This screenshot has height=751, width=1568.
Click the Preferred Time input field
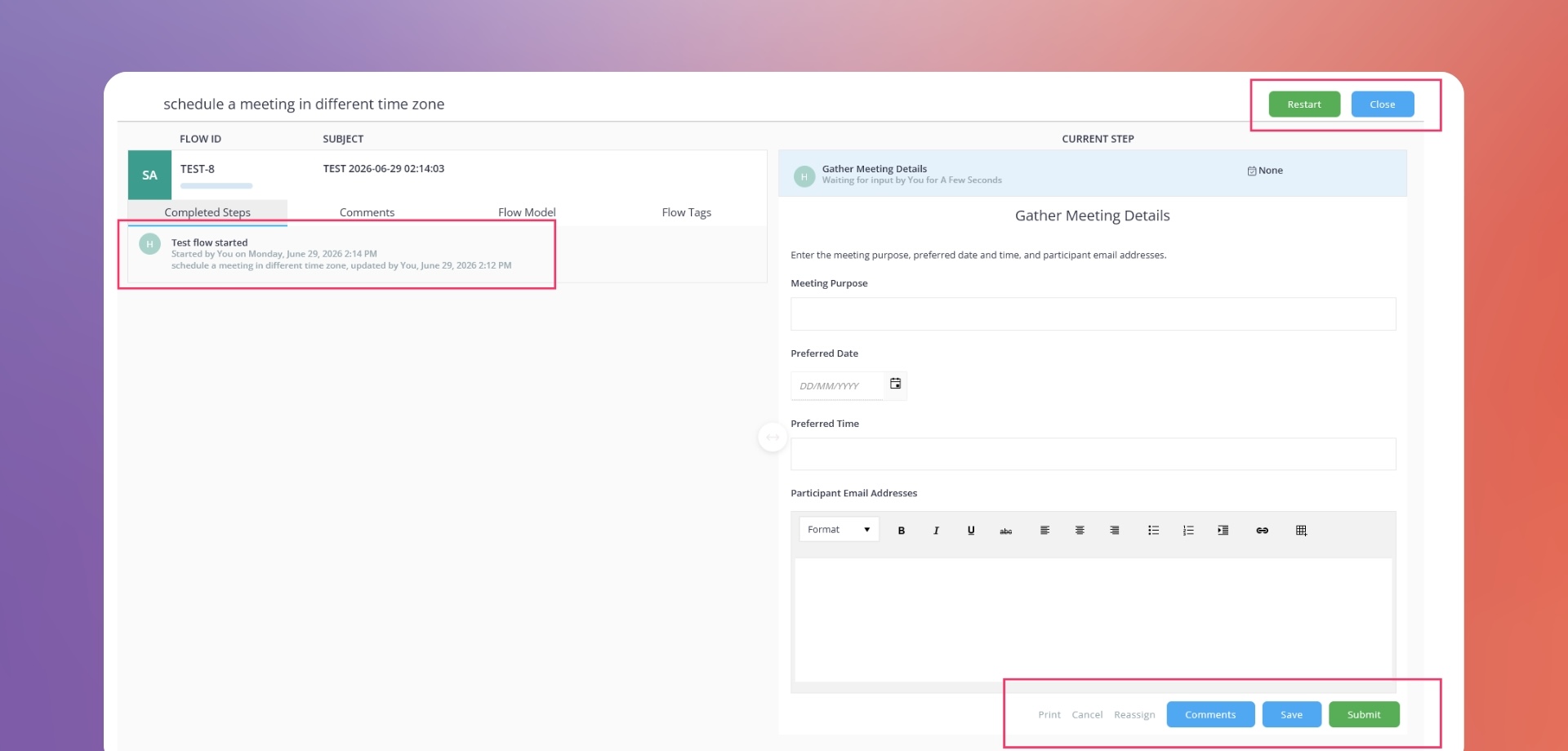(1093, 454)
